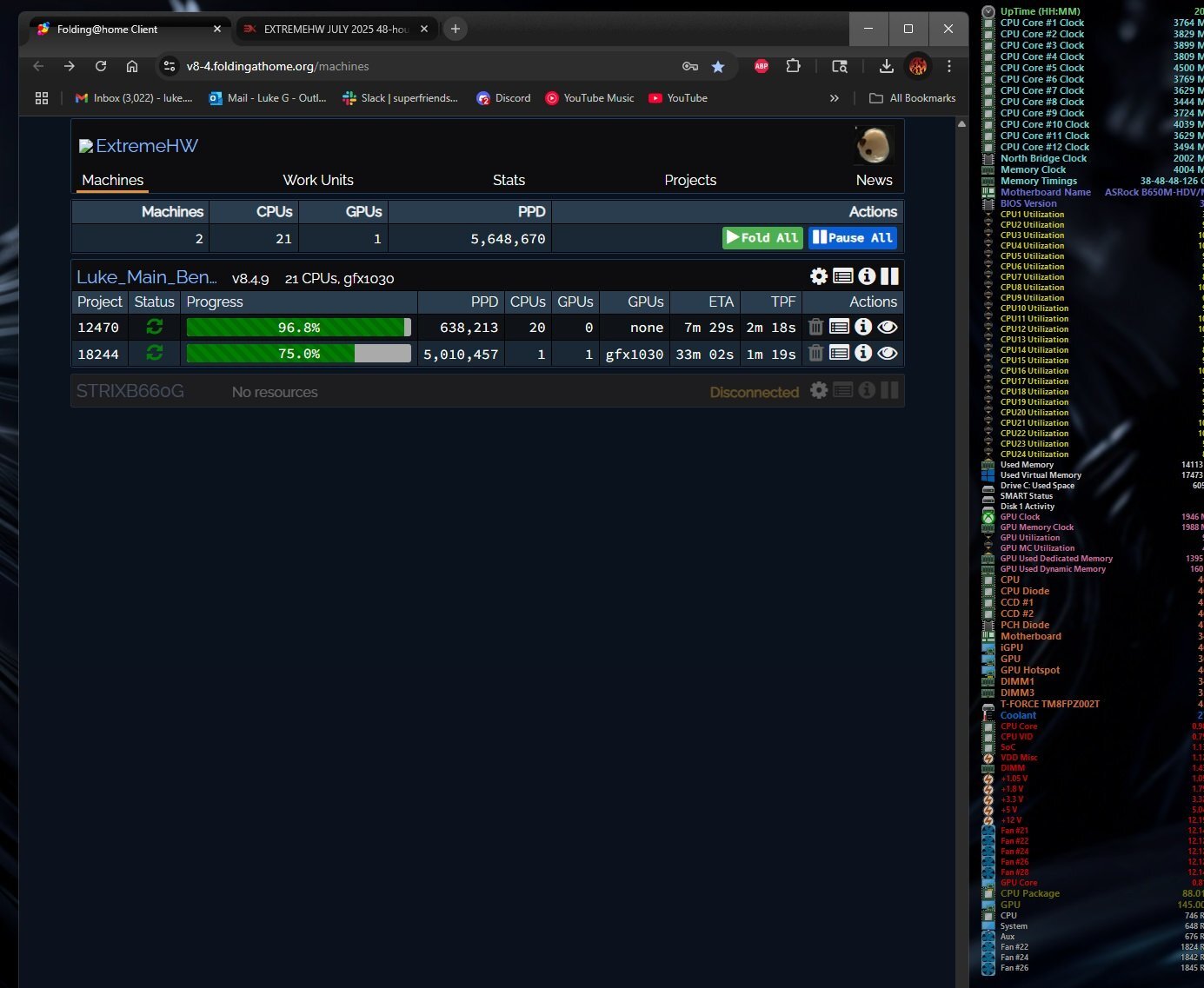Open the Stats tab

click(x=509, y=180)
